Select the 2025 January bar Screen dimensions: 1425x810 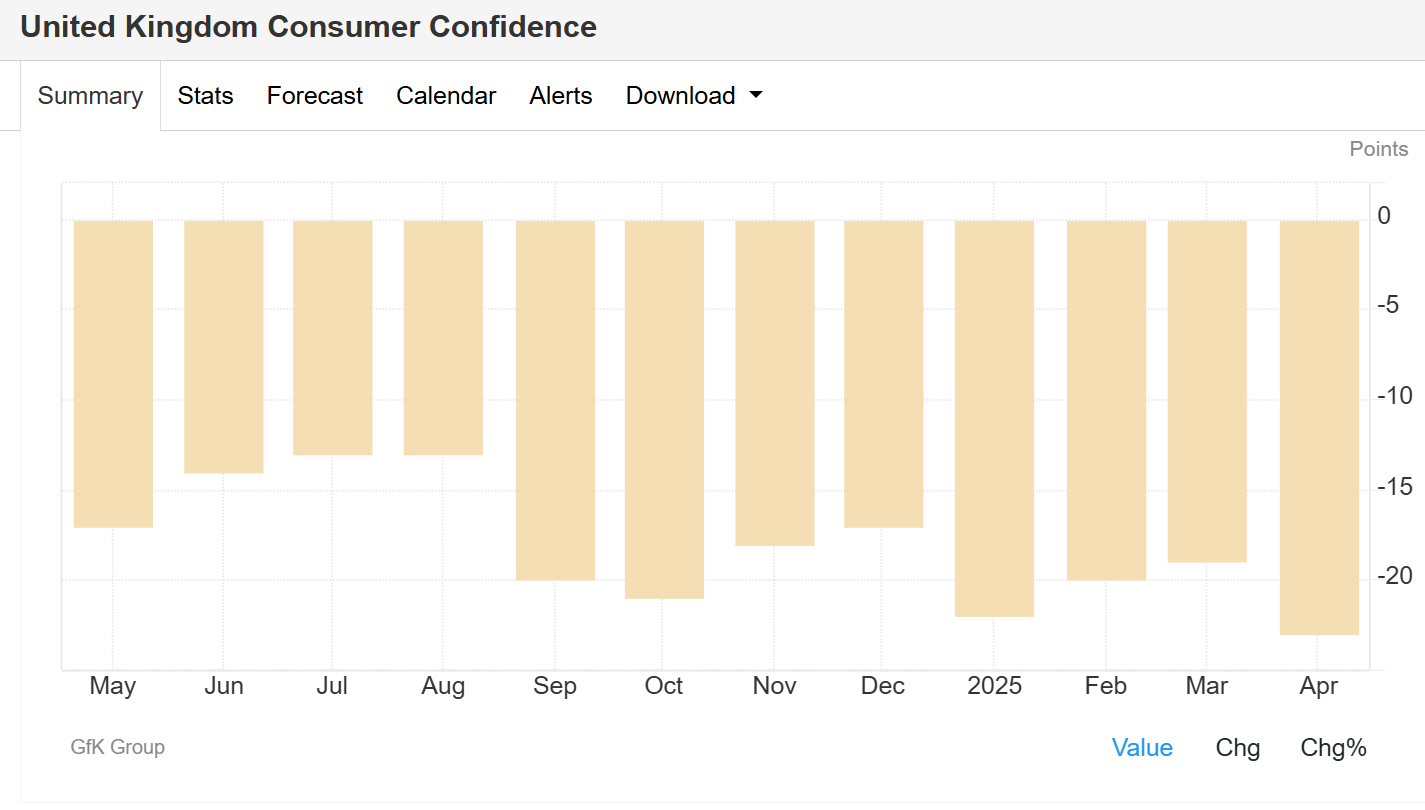click(994, 418)
